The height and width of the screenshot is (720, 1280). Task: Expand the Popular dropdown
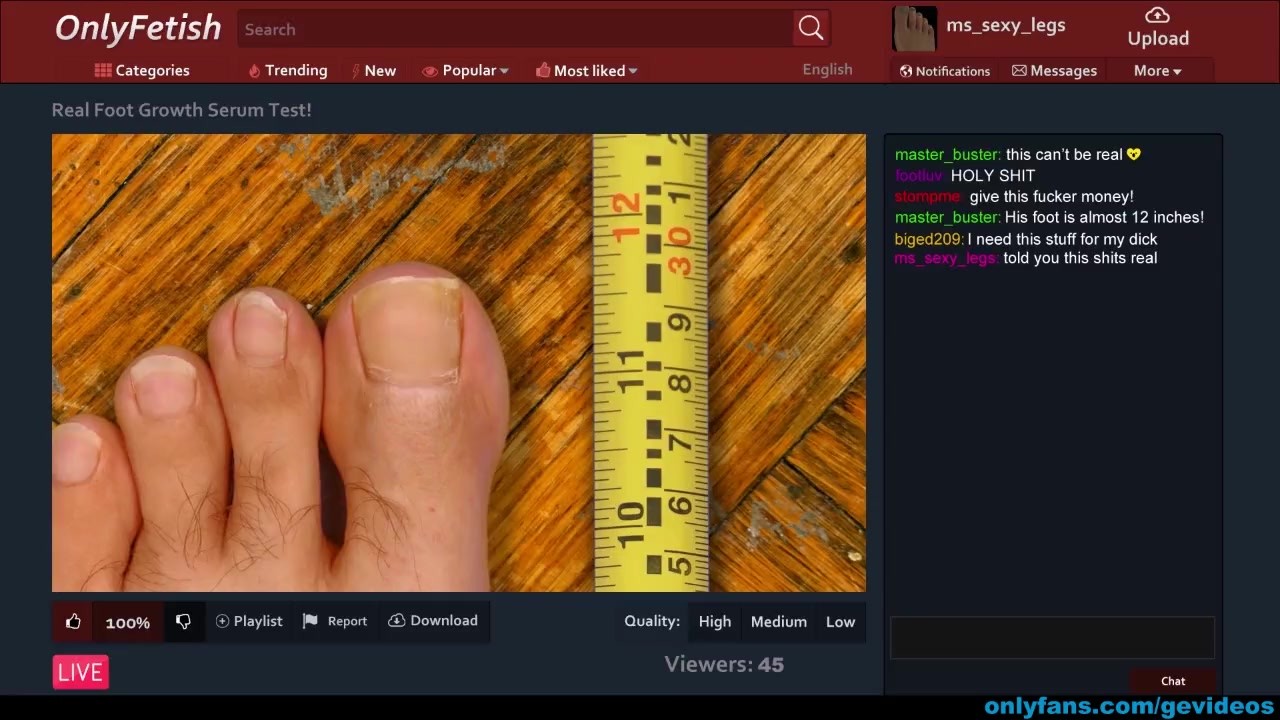click(x=466, y=71)
